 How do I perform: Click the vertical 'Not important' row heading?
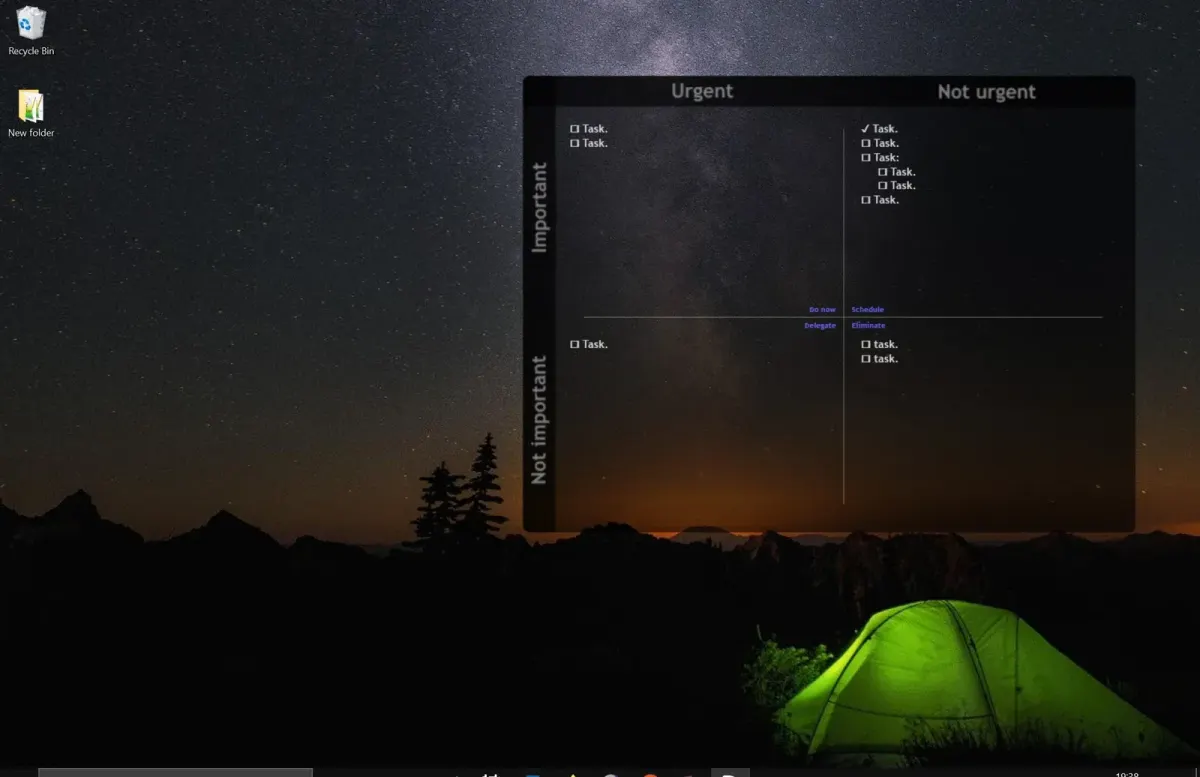tap(540, 420)
